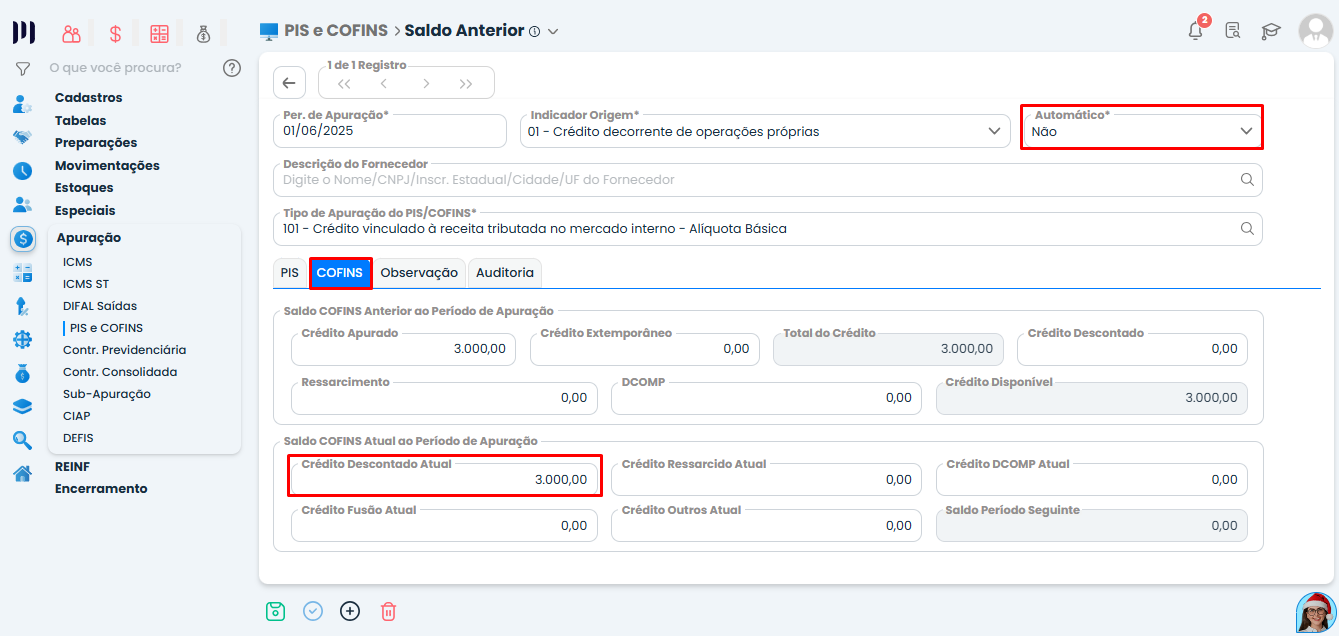Viewport: 1339px width, 636px height.
Task: Click the graduation cap learning icon
Action: pyautogui.click(x=1270, y=31)
